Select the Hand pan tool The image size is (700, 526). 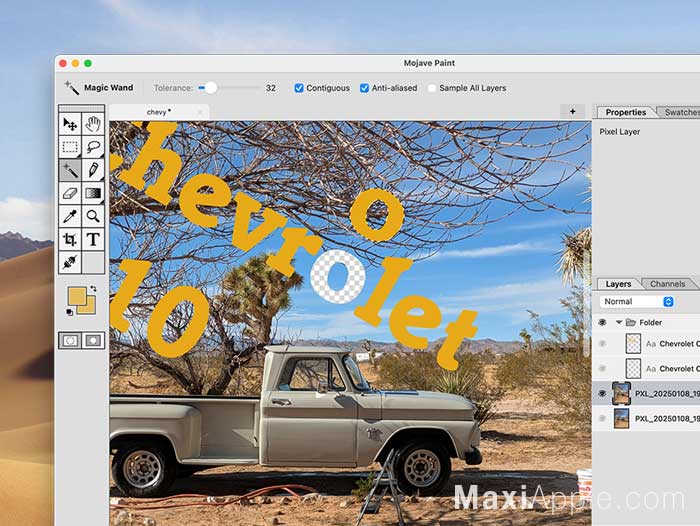[93, 124]
